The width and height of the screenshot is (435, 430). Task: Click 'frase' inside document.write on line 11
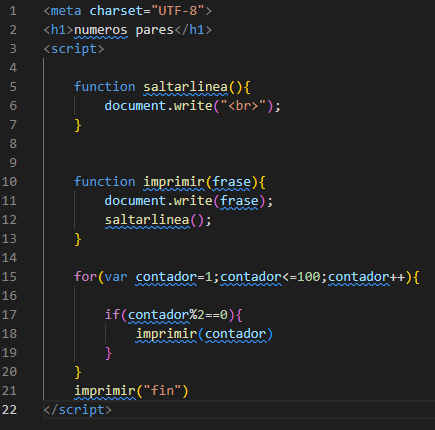click(239, 201)
